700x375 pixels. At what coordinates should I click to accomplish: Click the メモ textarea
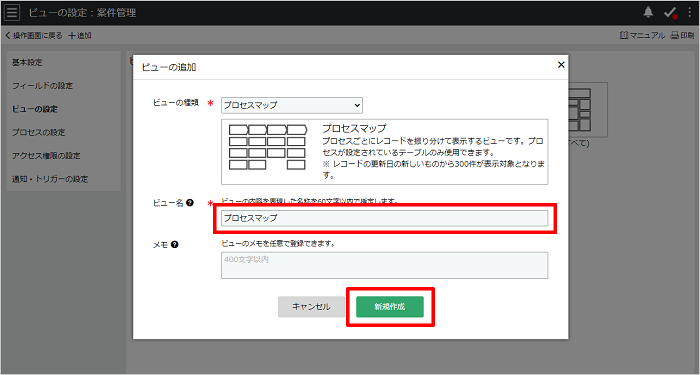[x=384, y=265]
